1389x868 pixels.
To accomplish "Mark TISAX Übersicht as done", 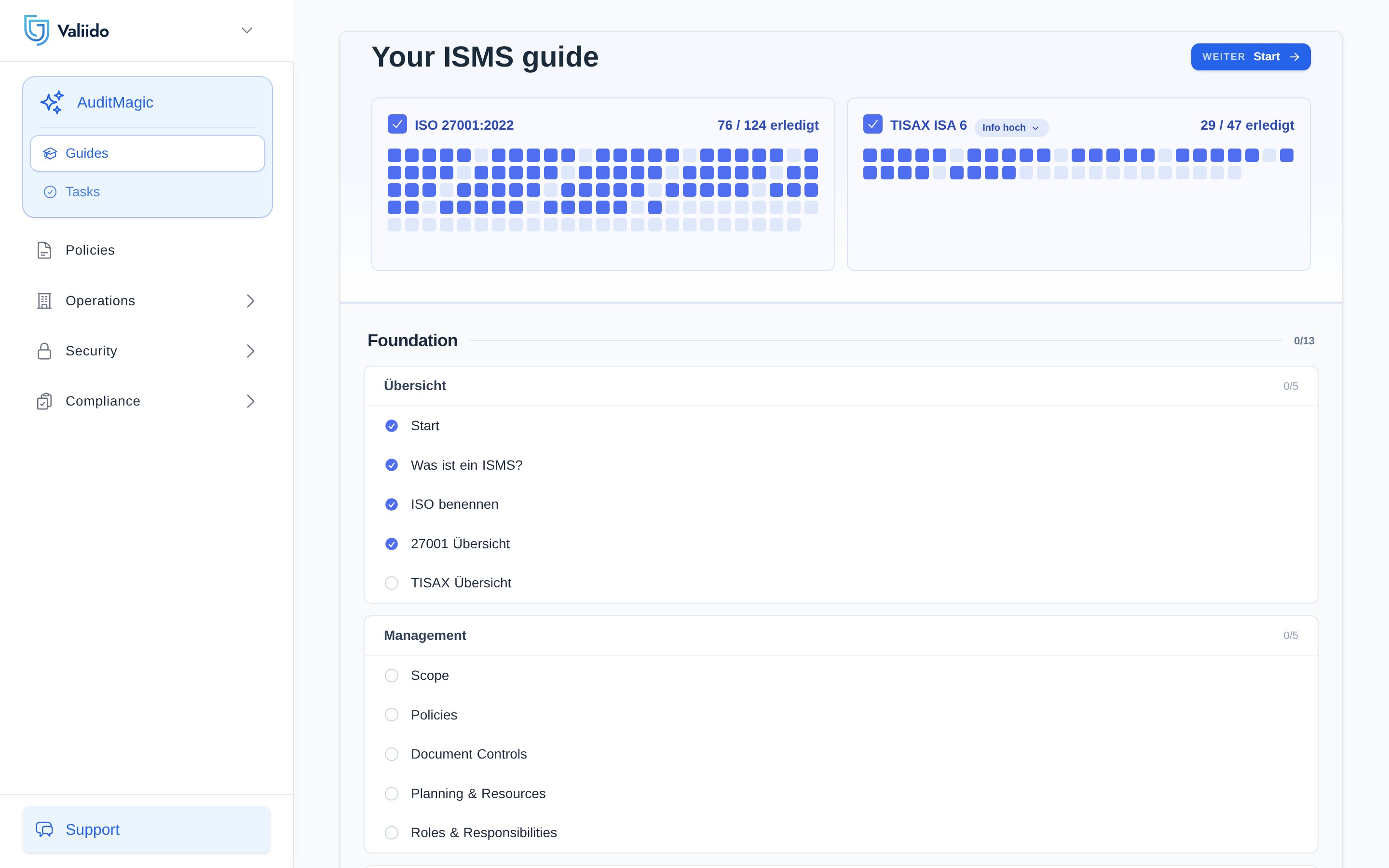I will [x=392, y=583].
